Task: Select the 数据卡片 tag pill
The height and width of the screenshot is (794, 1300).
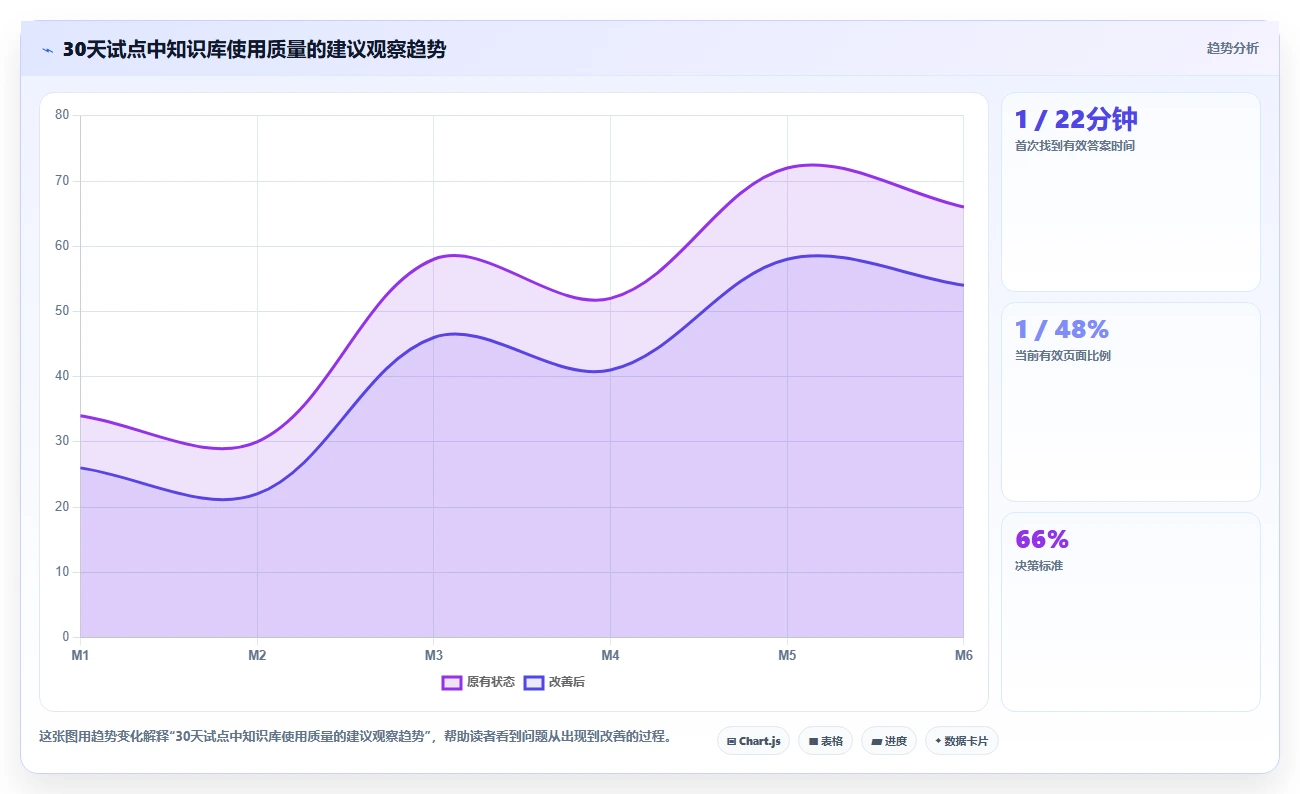Action: [961, 741]
